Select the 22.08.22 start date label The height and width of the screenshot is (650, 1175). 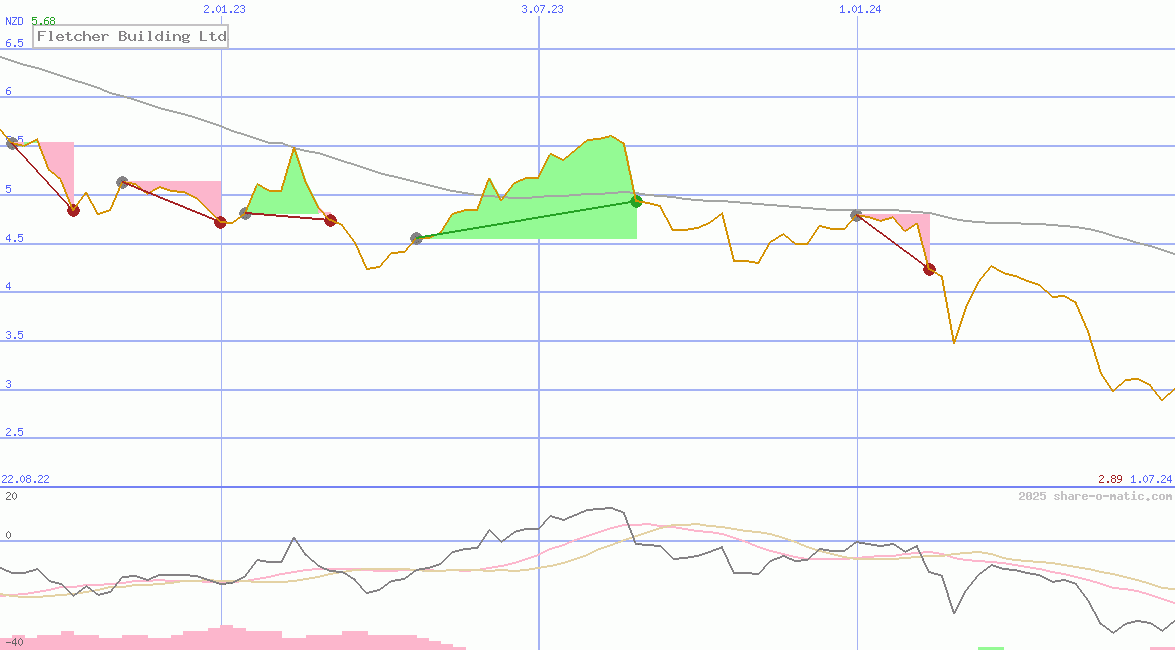click(x=25, y=479)
